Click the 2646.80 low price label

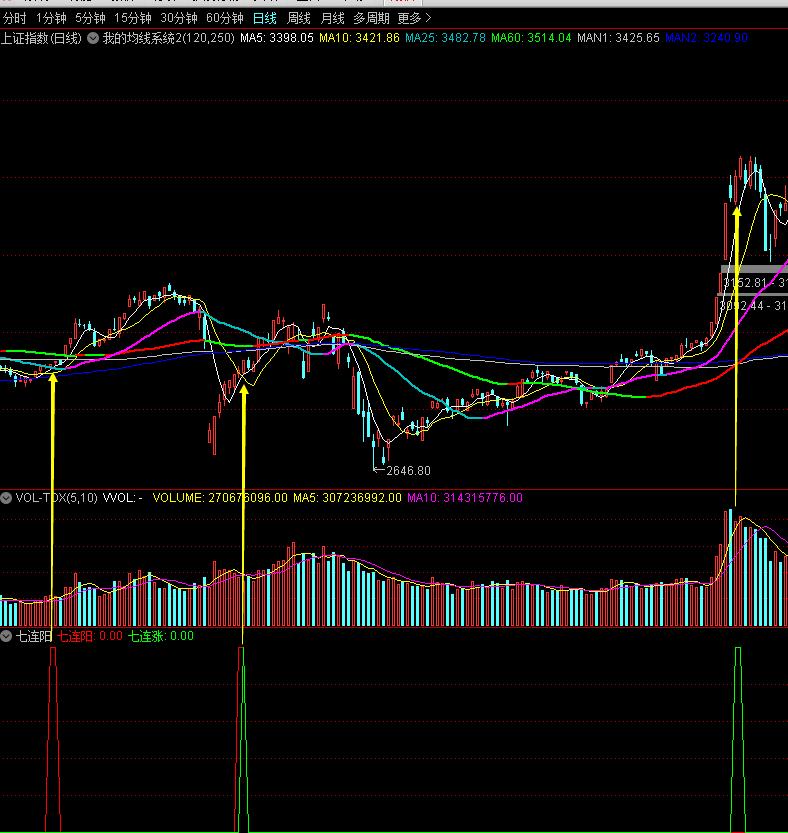coord(408,471)
